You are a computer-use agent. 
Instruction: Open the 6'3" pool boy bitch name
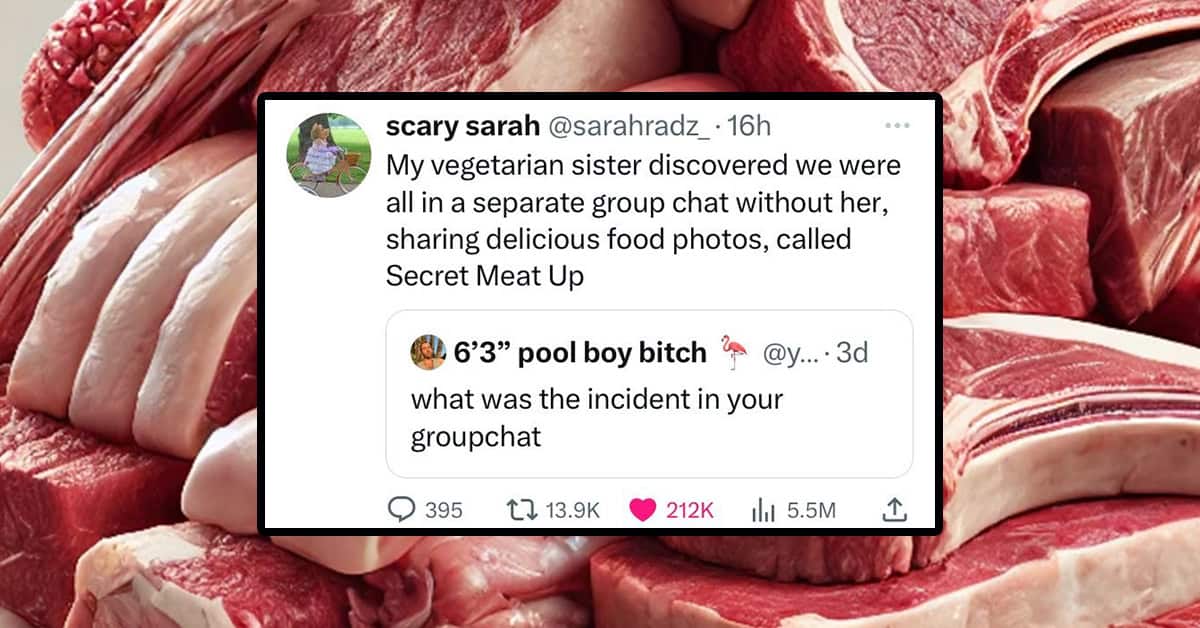(580, 352)
